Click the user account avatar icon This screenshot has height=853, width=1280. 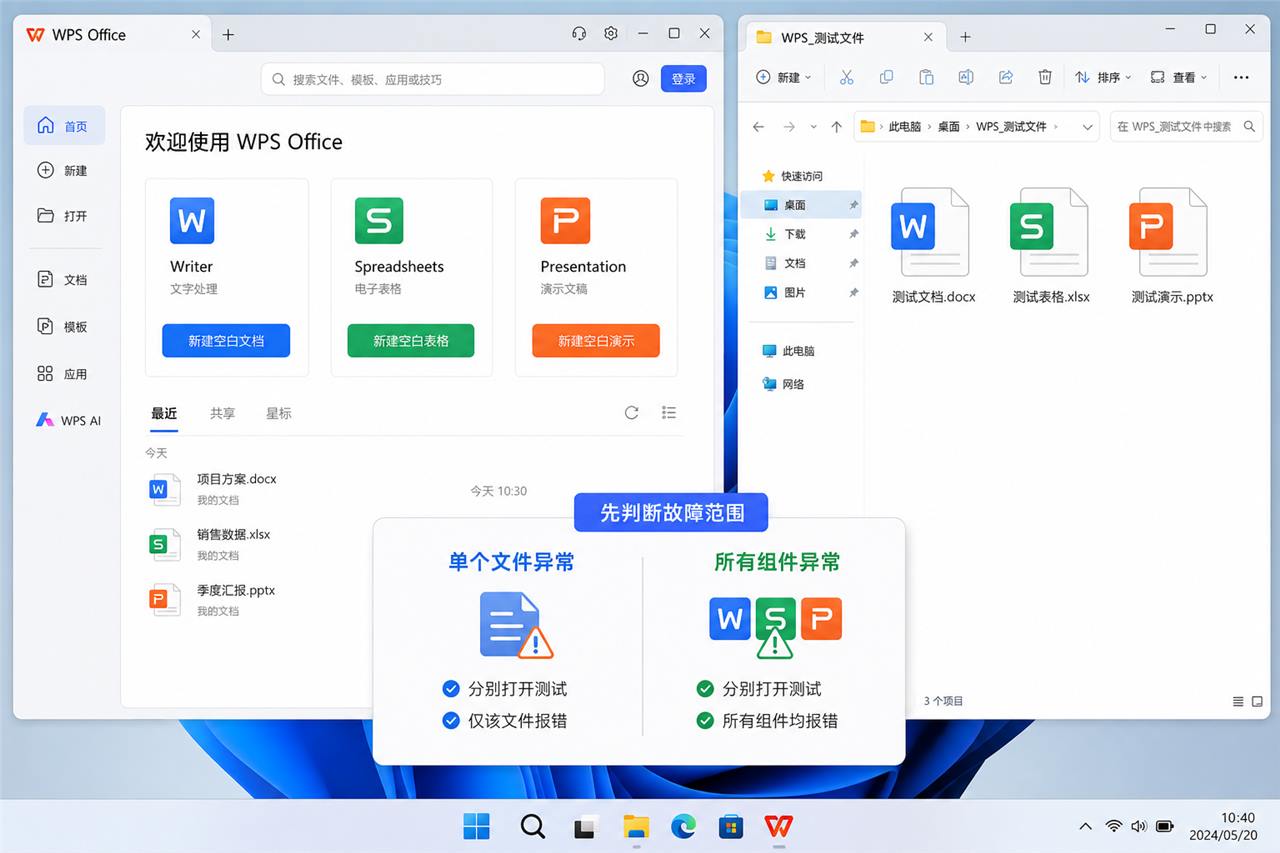pos(641,79)
